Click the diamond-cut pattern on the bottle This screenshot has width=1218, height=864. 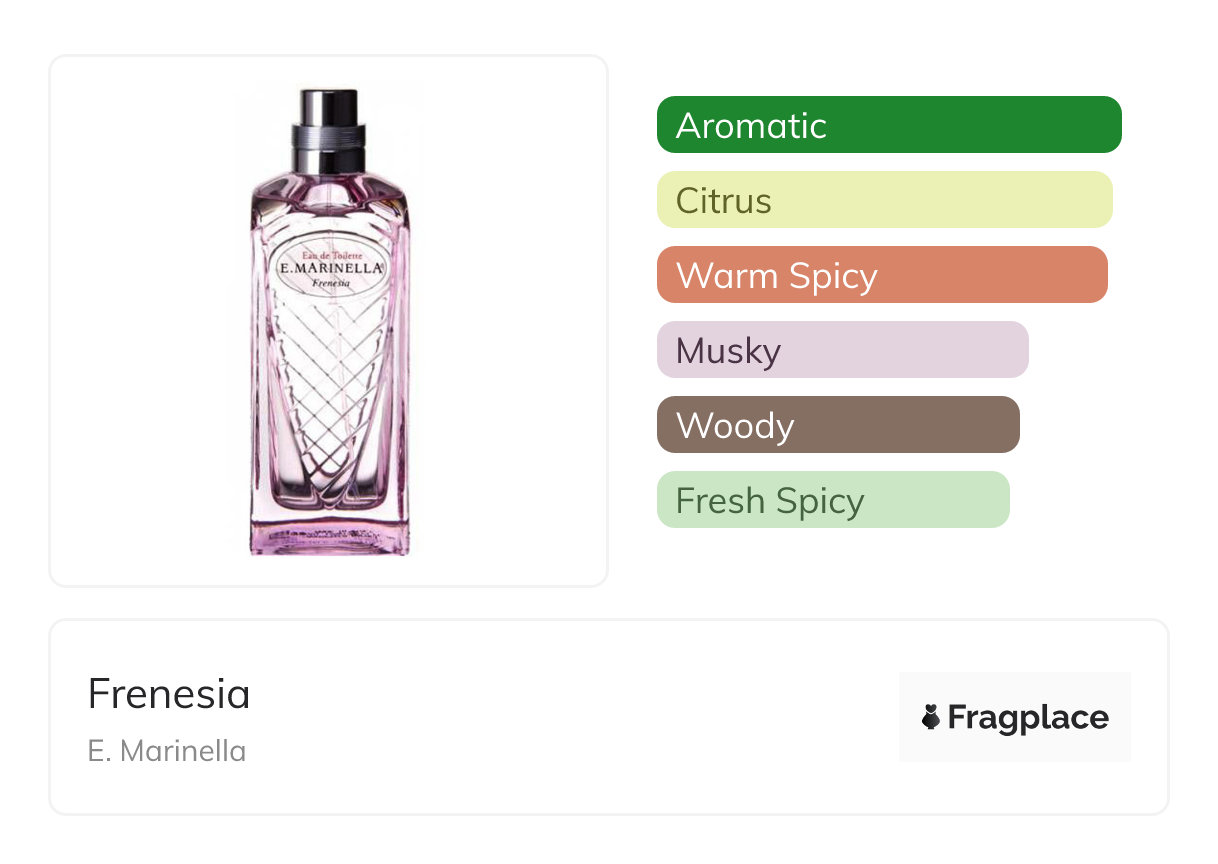[x=329, y=380]
